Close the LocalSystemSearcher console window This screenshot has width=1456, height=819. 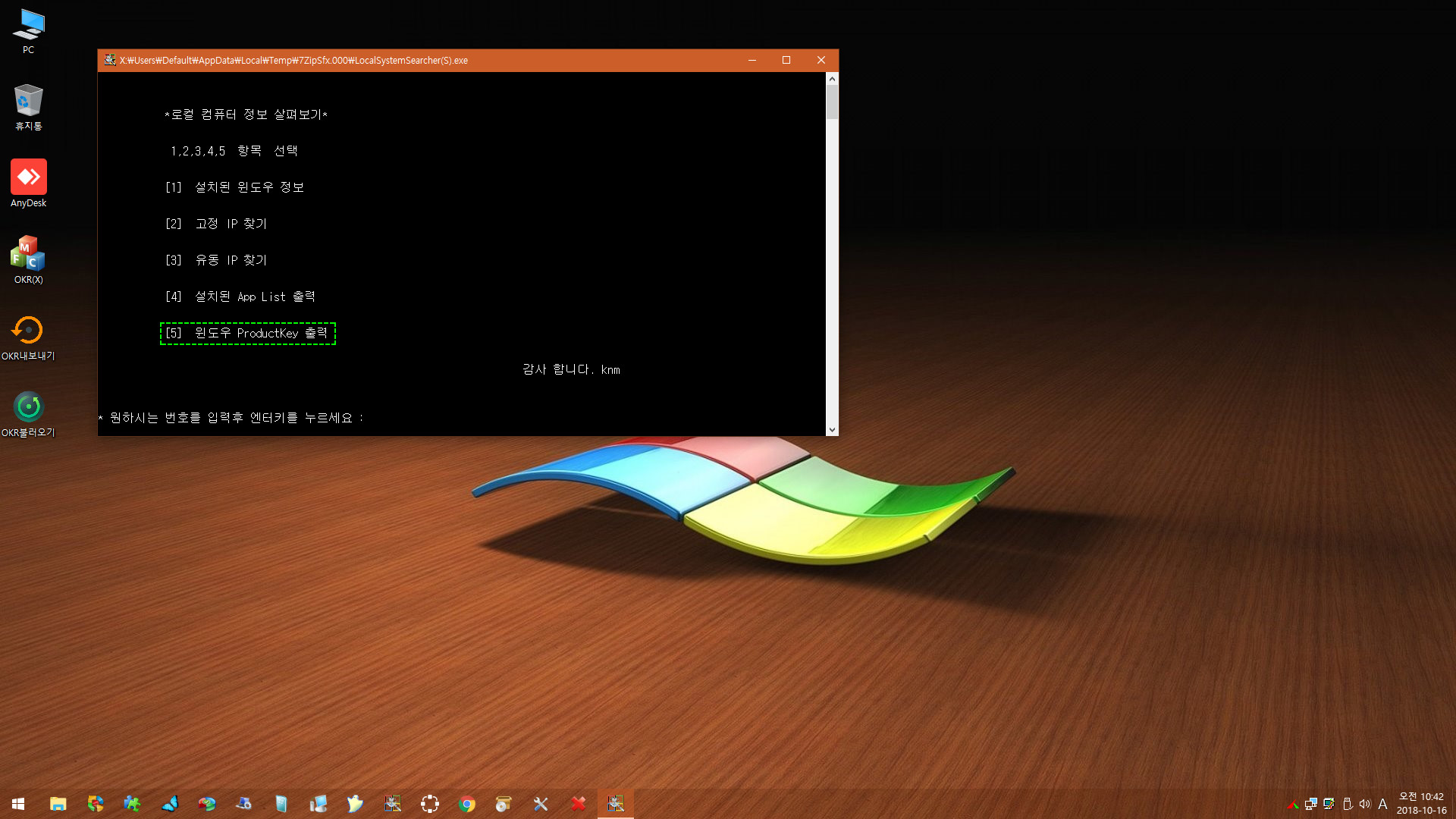(x=821, y=60)
